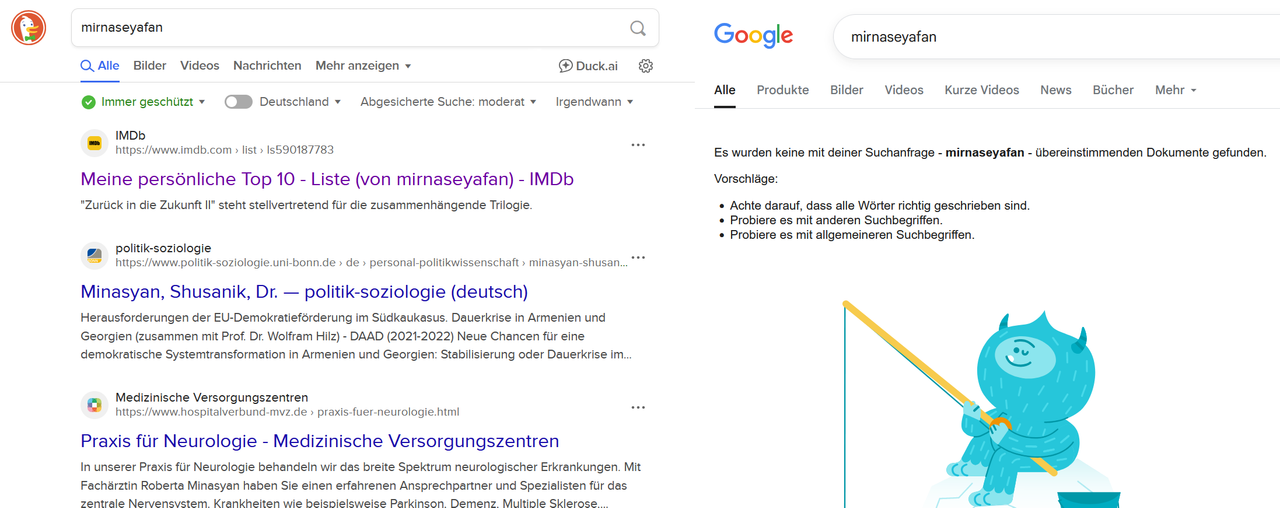Click Achte darauf suggestion text
Image resolution: width=1280 pixels, height=508 pixels.
[x=880, y=205]
